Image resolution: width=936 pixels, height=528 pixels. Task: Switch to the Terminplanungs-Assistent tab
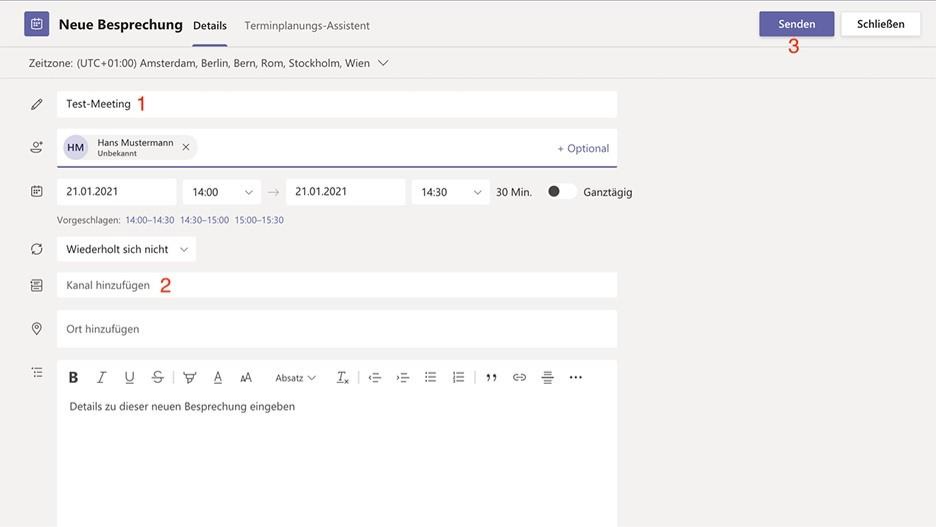307,26
